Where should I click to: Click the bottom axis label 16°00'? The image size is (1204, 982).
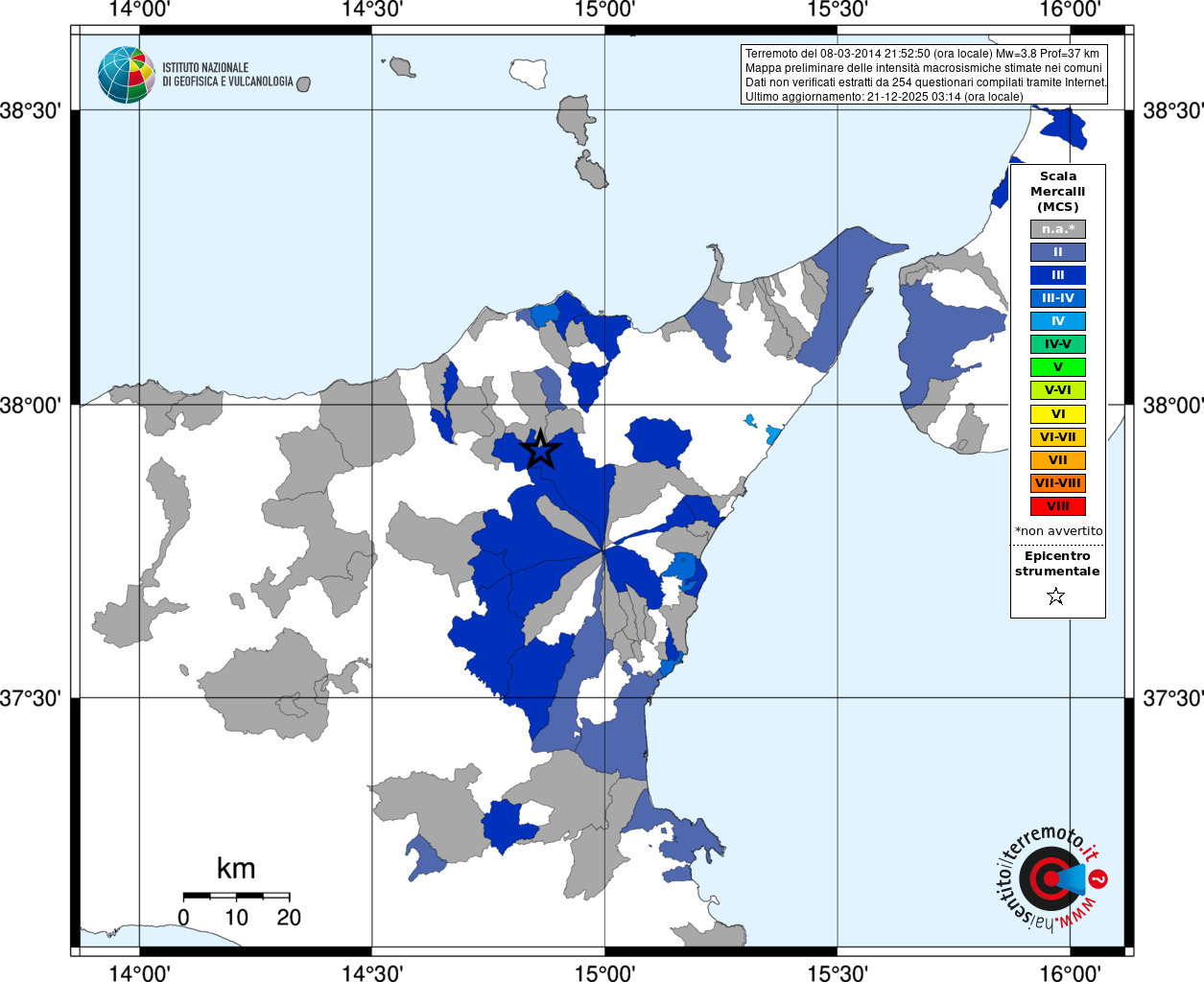click(x=1070, y=972)
